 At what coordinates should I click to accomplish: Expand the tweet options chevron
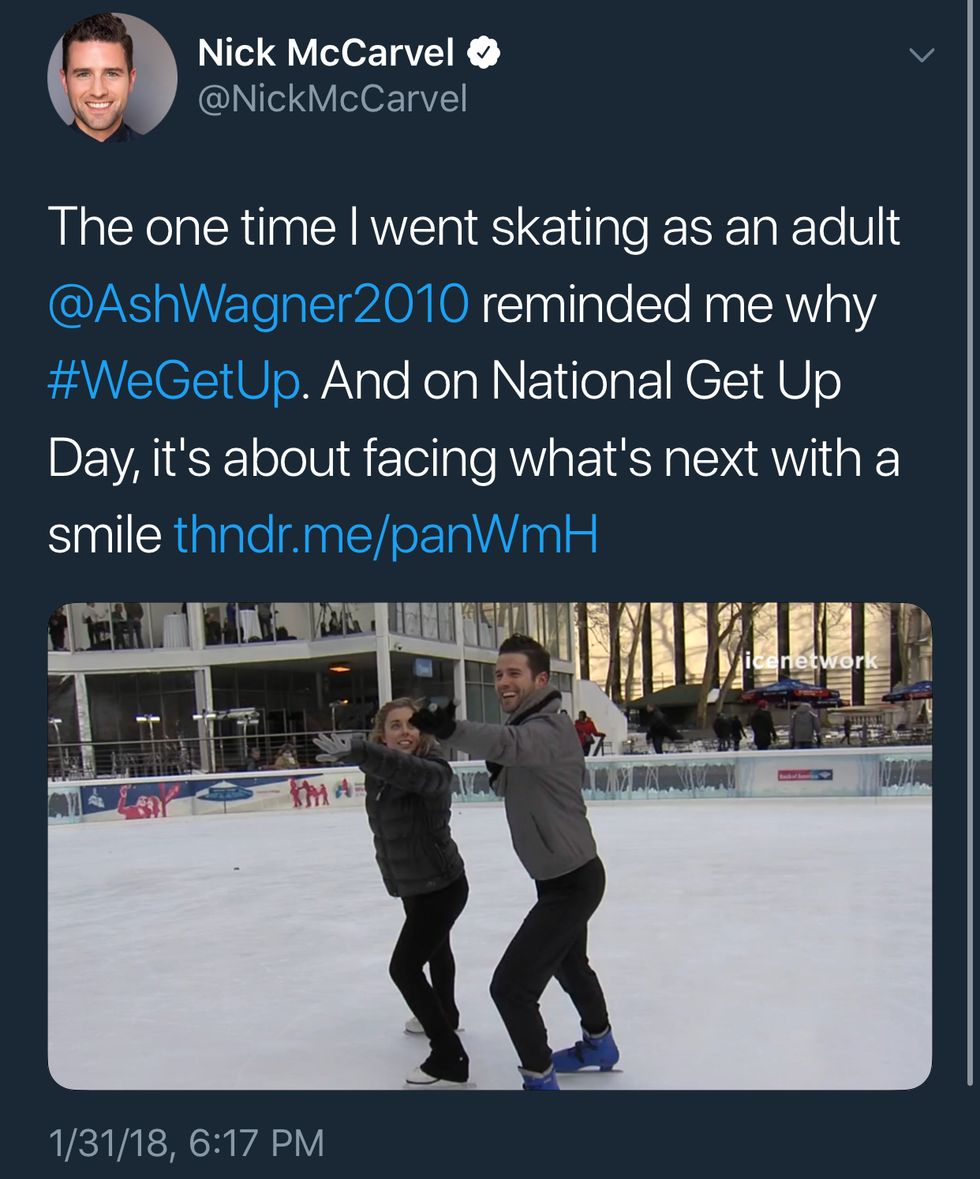point(921,56)
